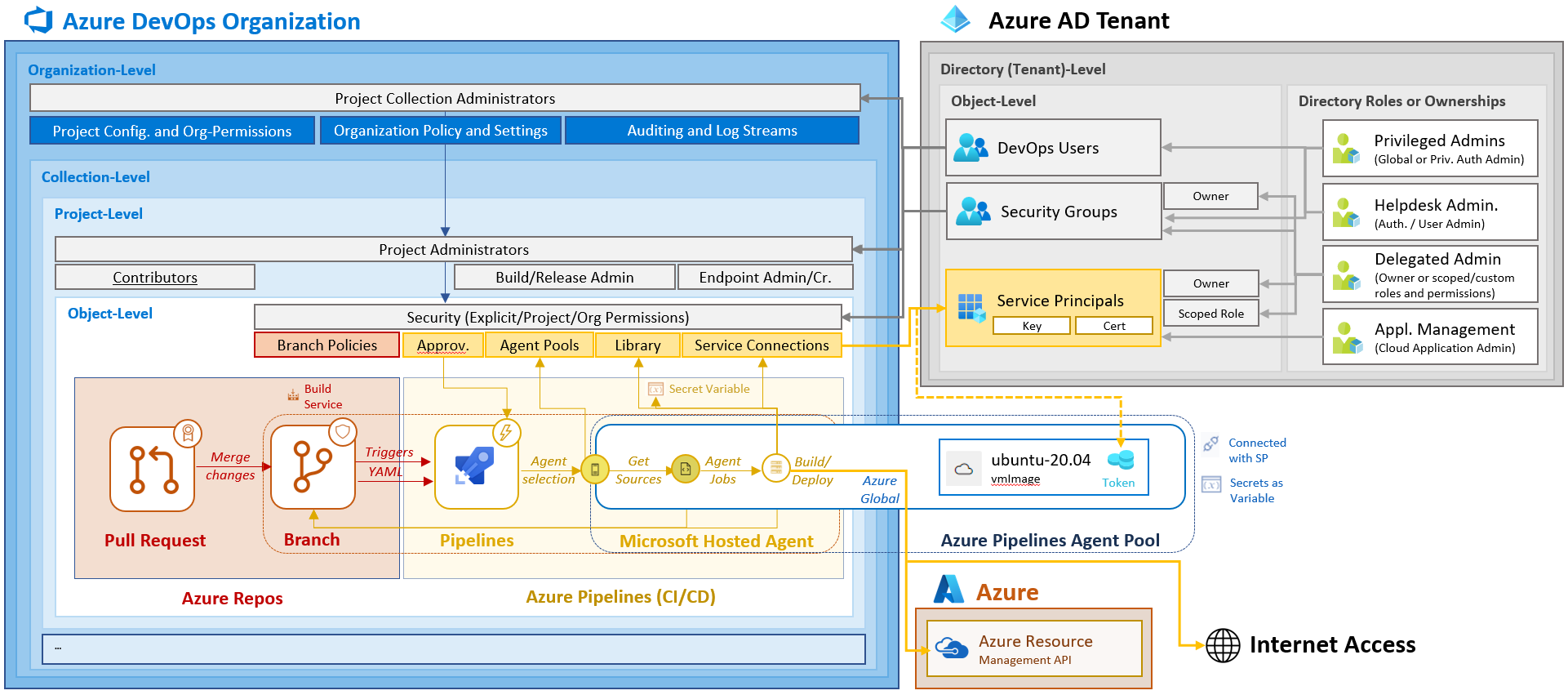The image size is (1568, 695).
Task: Click the Owner box beside Security Groups
Action: pyautogui.click(x=1210, y=196)
